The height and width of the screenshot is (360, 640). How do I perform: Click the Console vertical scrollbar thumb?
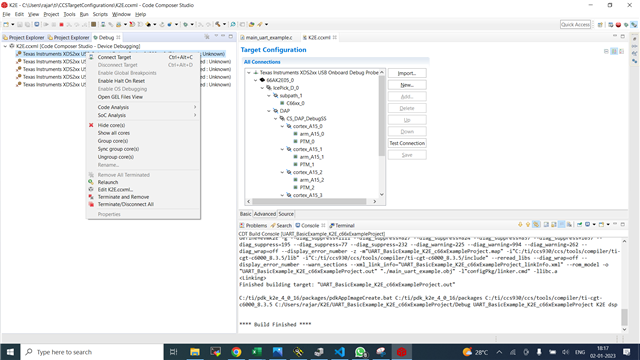(x=624, y=317)
